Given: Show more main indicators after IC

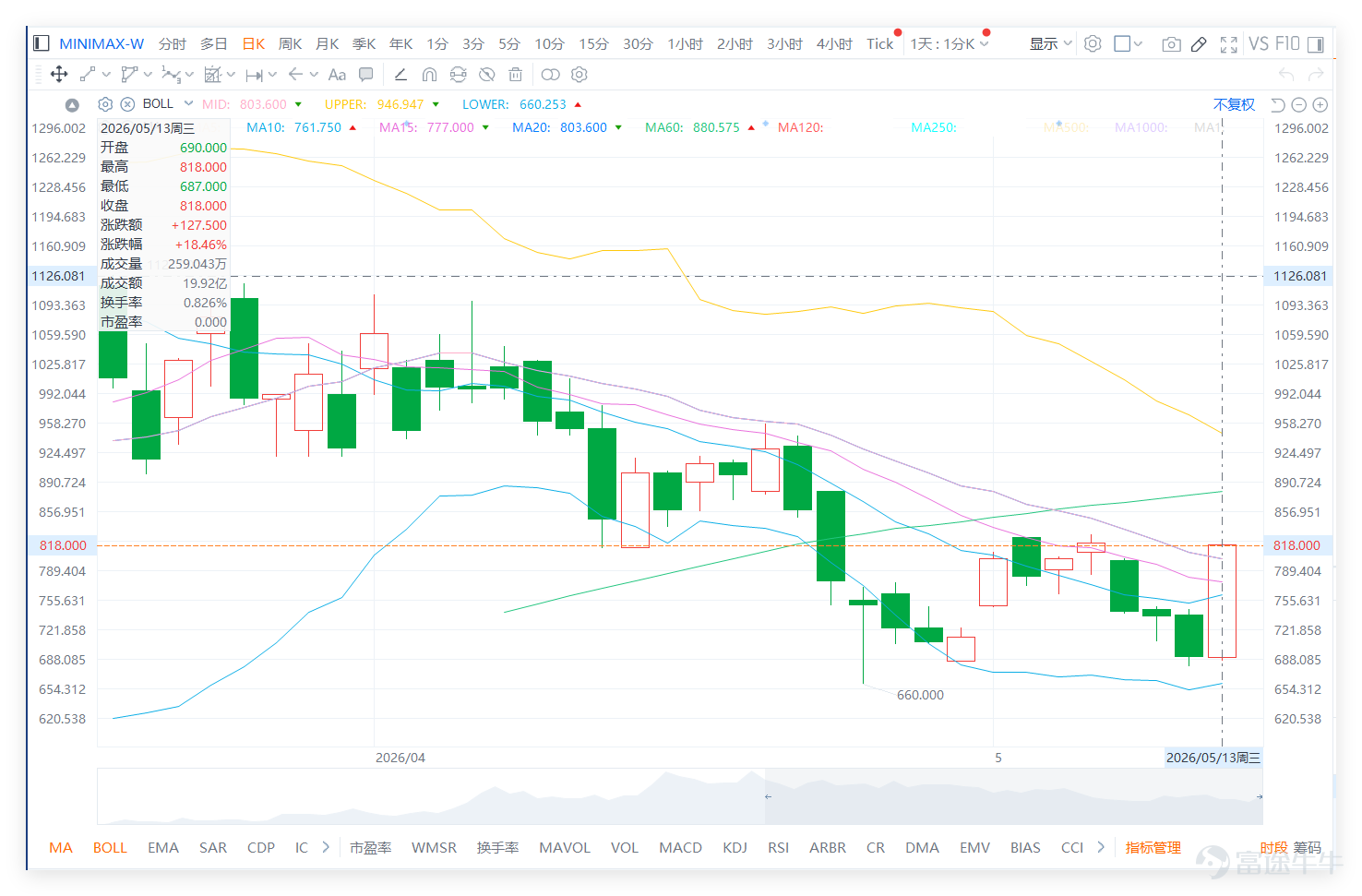Looking at the screenshot, I should pyautogui.click(x=326, y=847).
